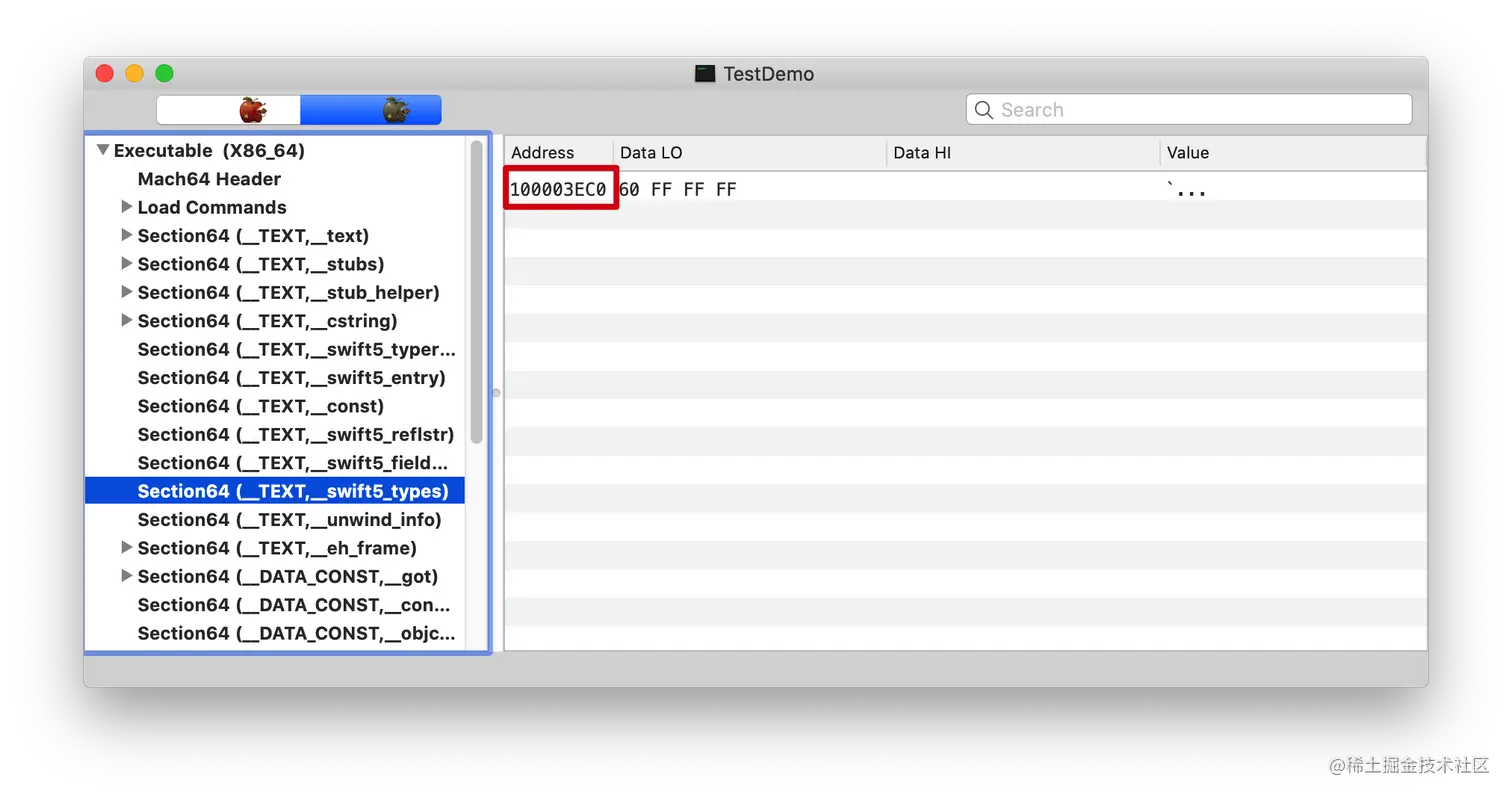Collapse the Executable (X86_64) tree node
1512x798 pixels.
[102, 150]
